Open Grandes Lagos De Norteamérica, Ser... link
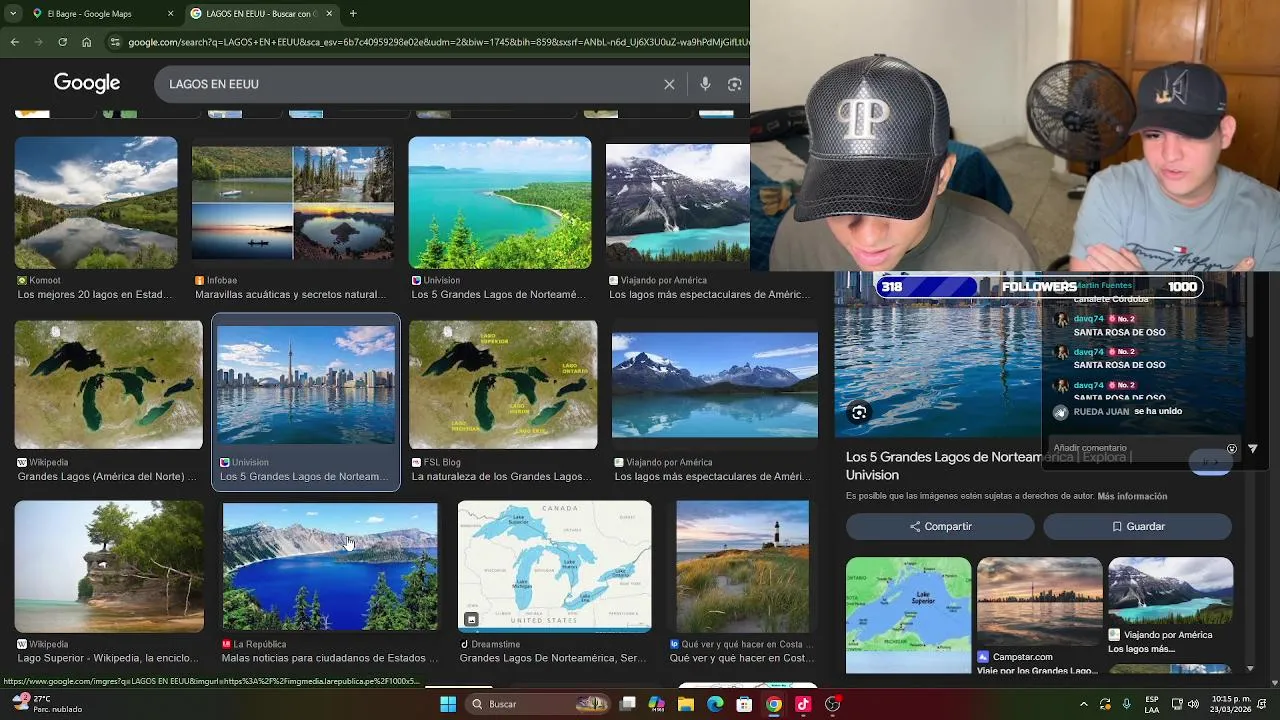 [x=553, y=658]
